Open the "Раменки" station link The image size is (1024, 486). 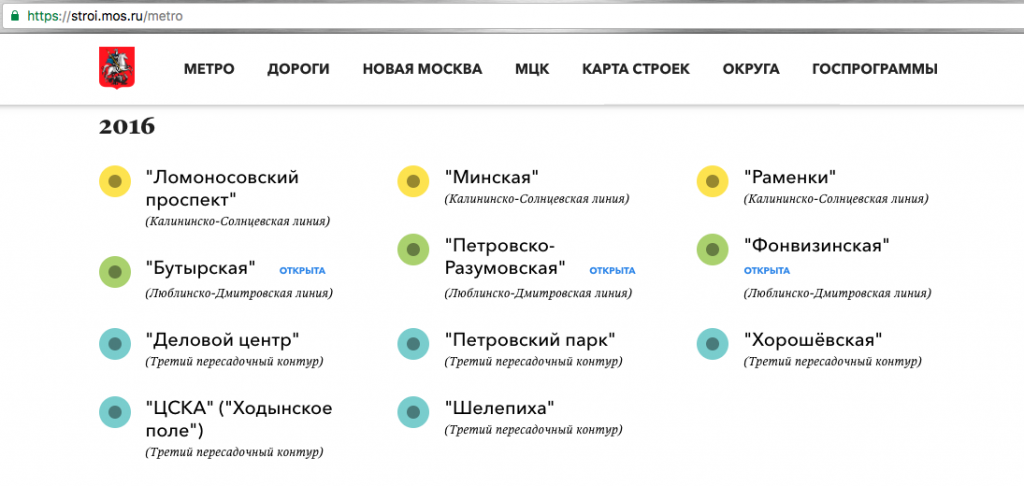click(x=790, y=177)
